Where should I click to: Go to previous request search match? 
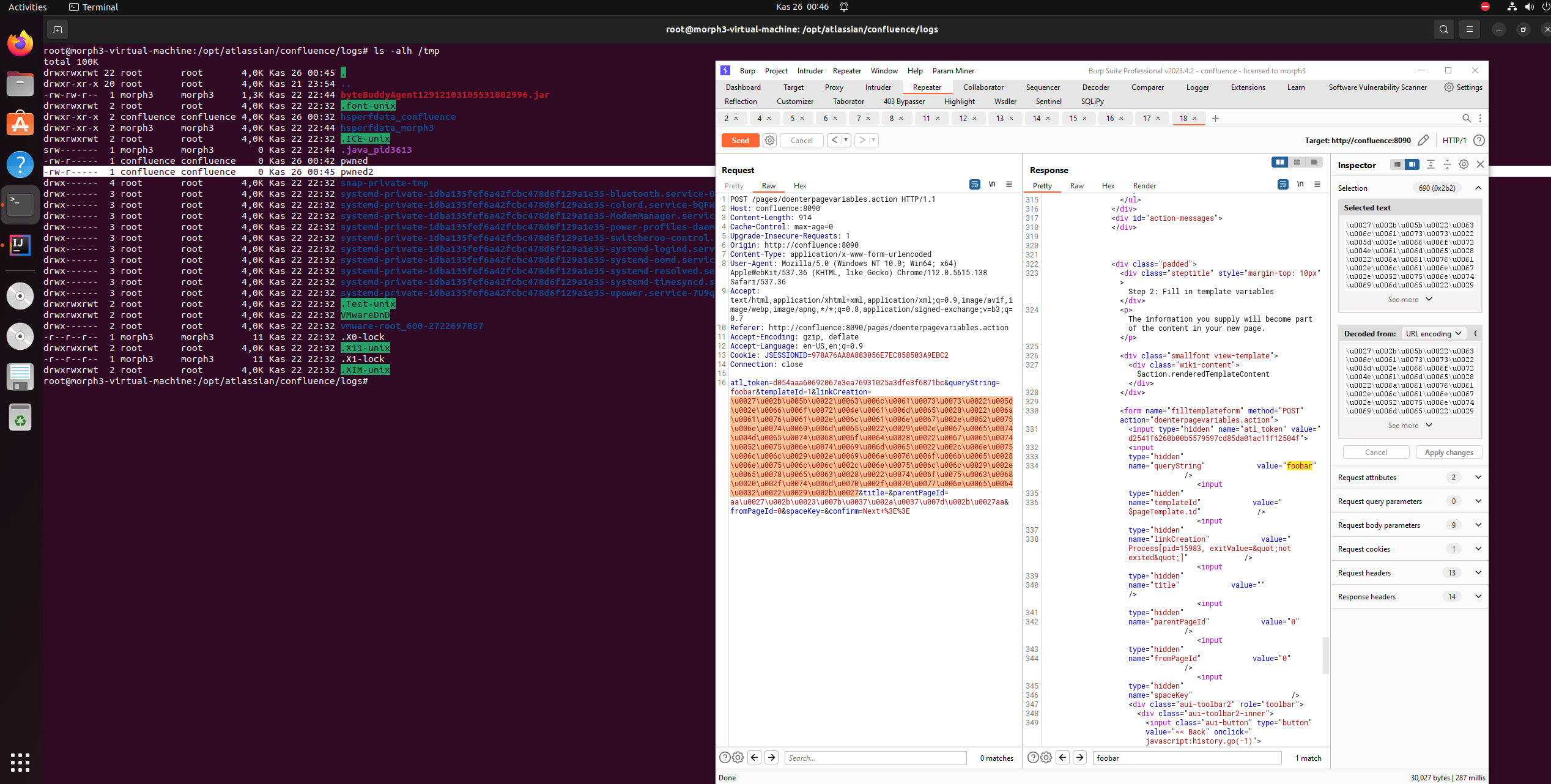pyautogui.click(x=755, y=758)
